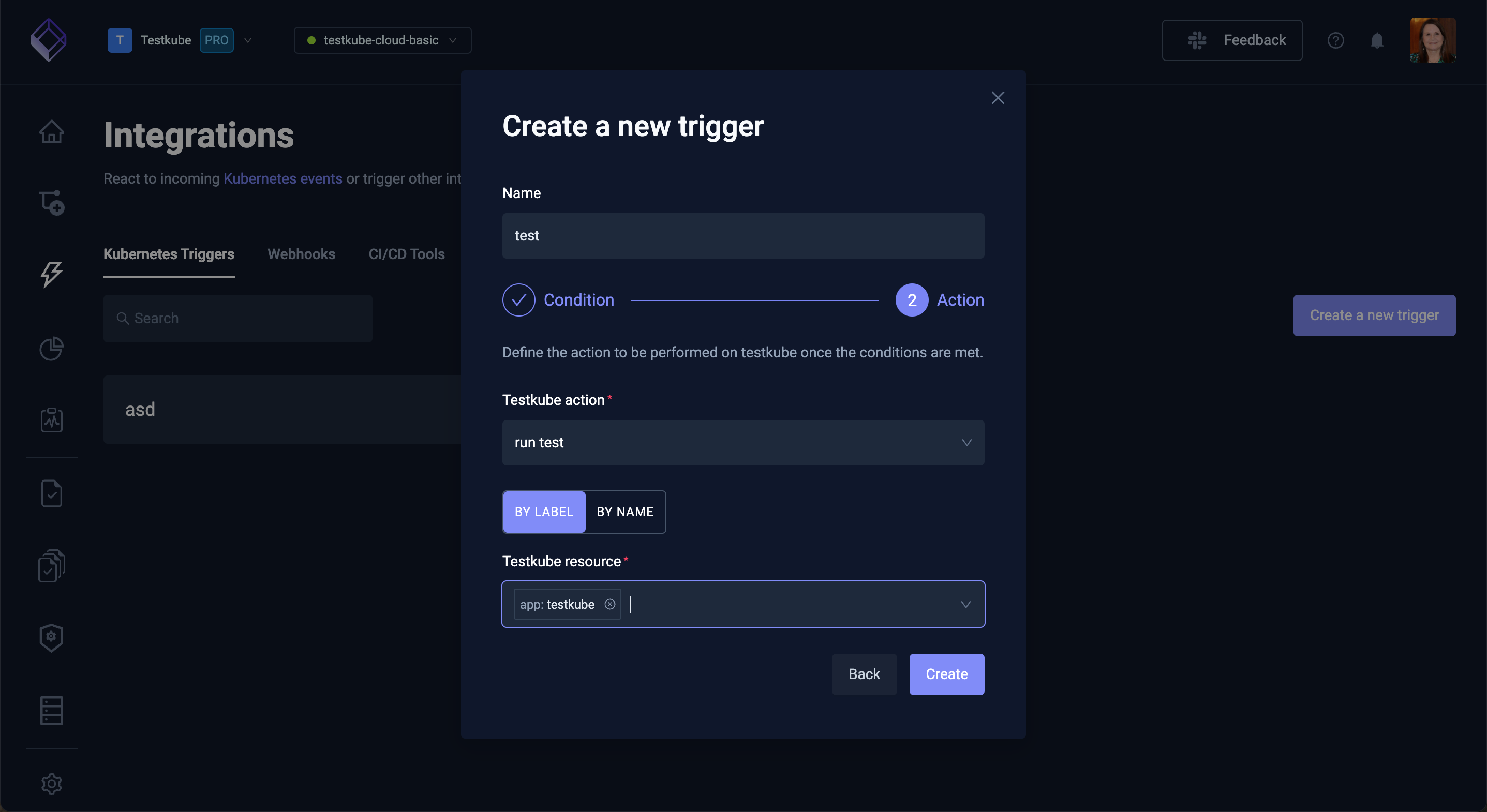
Task: Click the Testkube diamond logo icon
Action: tap(48, 40)
